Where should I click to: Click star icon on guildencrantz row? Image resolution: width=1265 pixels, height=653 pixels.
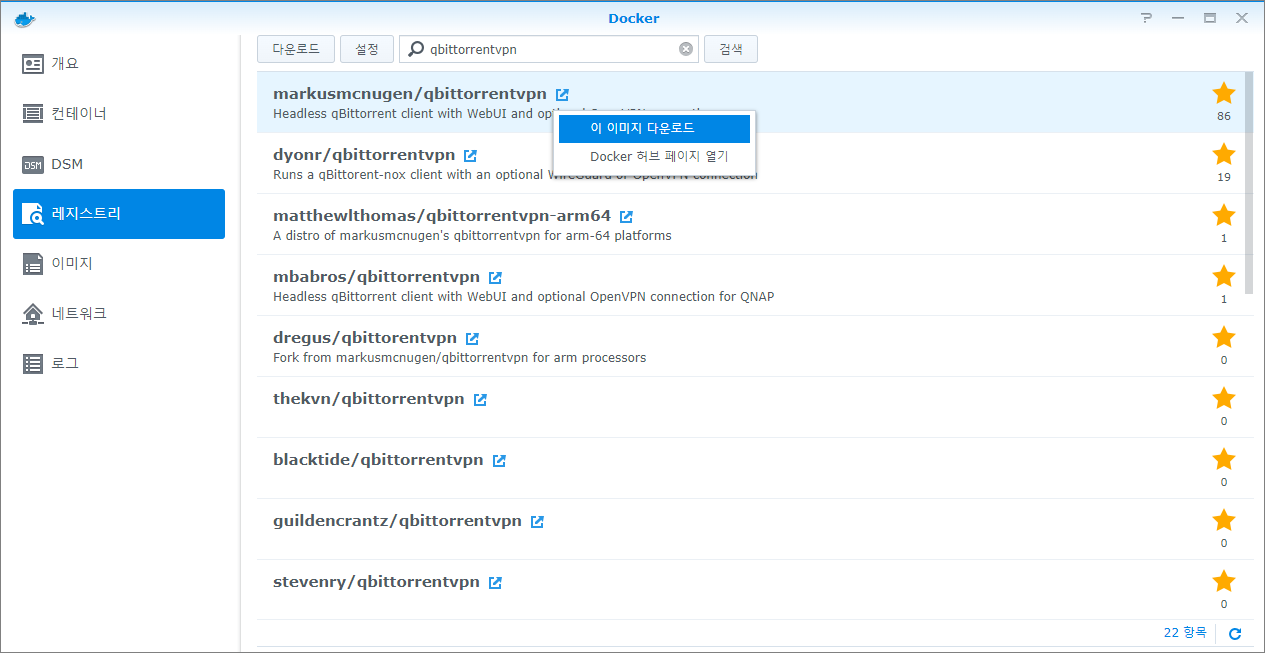point(1224,520)
